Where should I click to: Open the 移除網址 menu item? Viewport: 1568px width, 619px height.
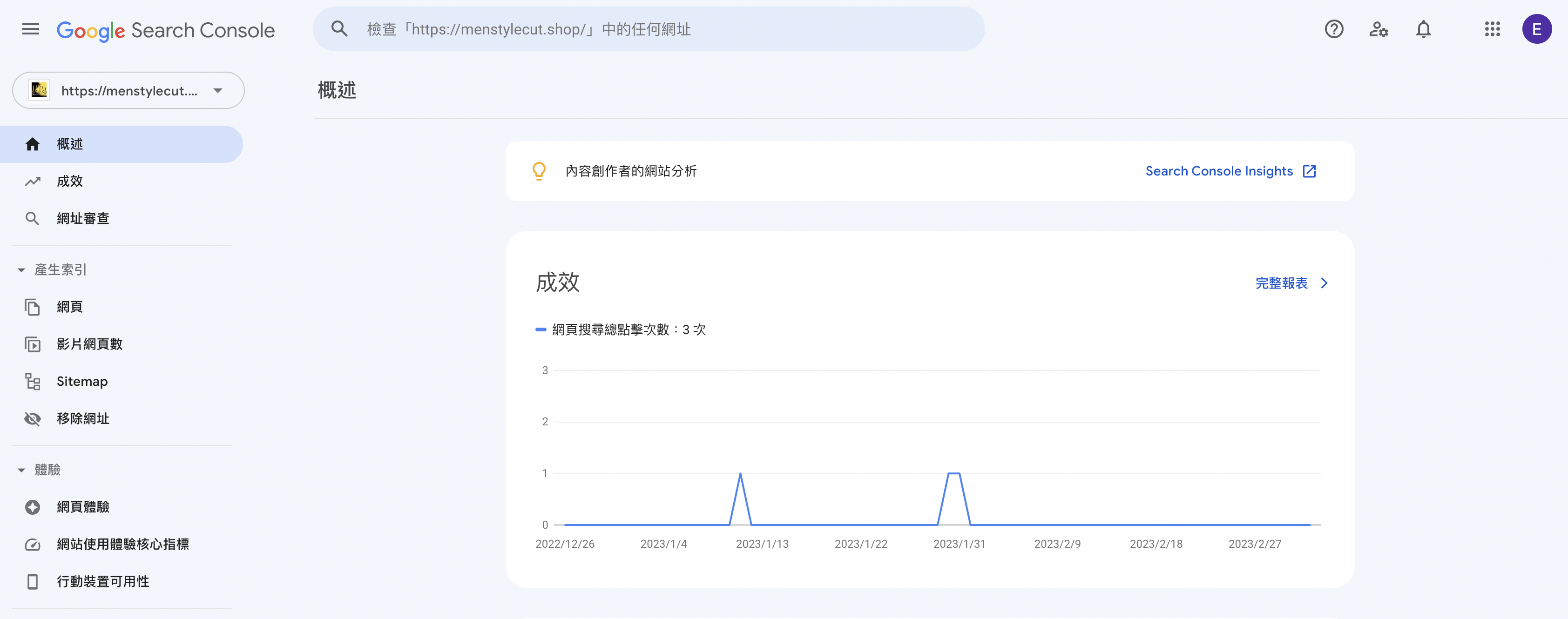pyautogui.click(x=121, y=419)
